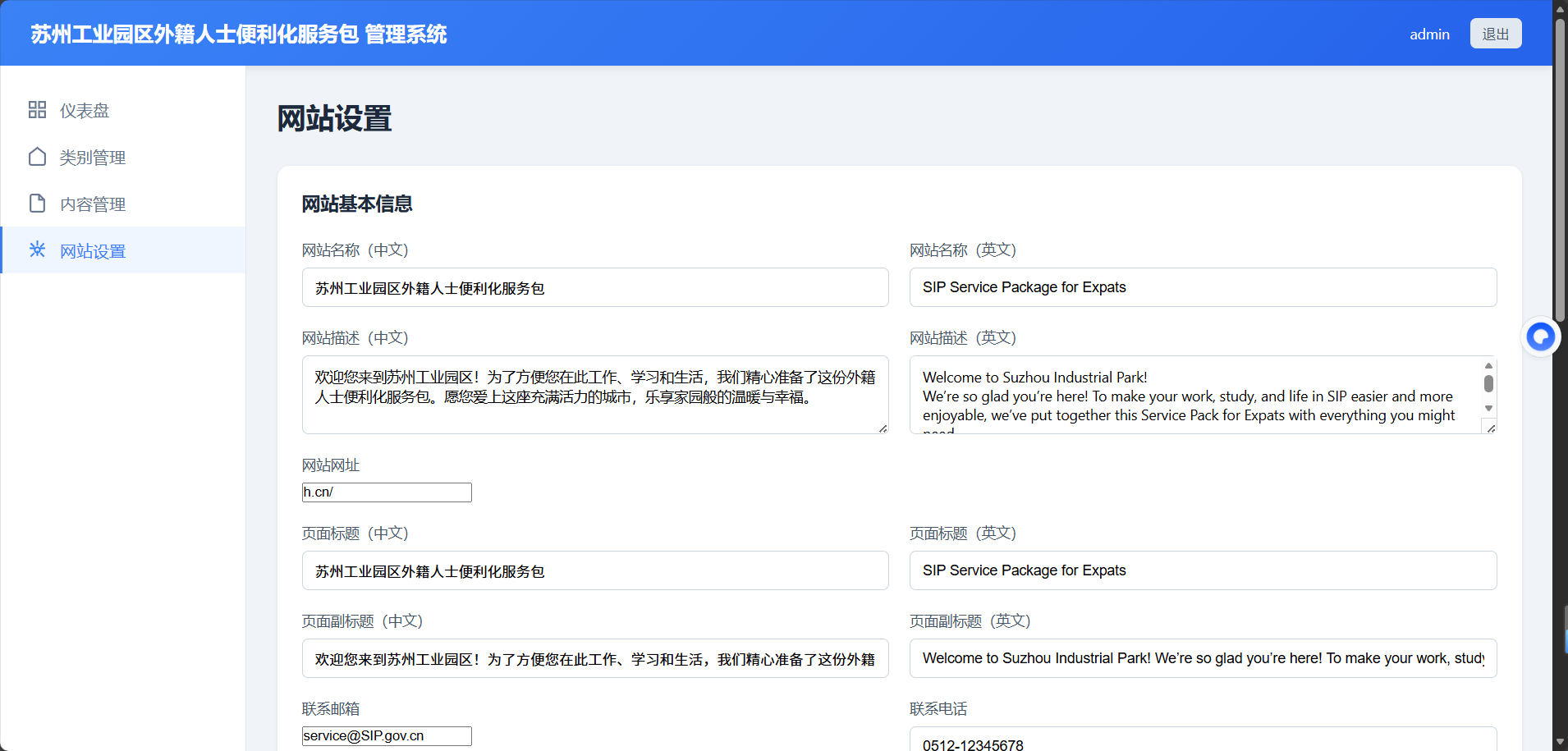The image size is (1568, 751).
Task: Click the content management document icon
Action: (x=37, y=204)
